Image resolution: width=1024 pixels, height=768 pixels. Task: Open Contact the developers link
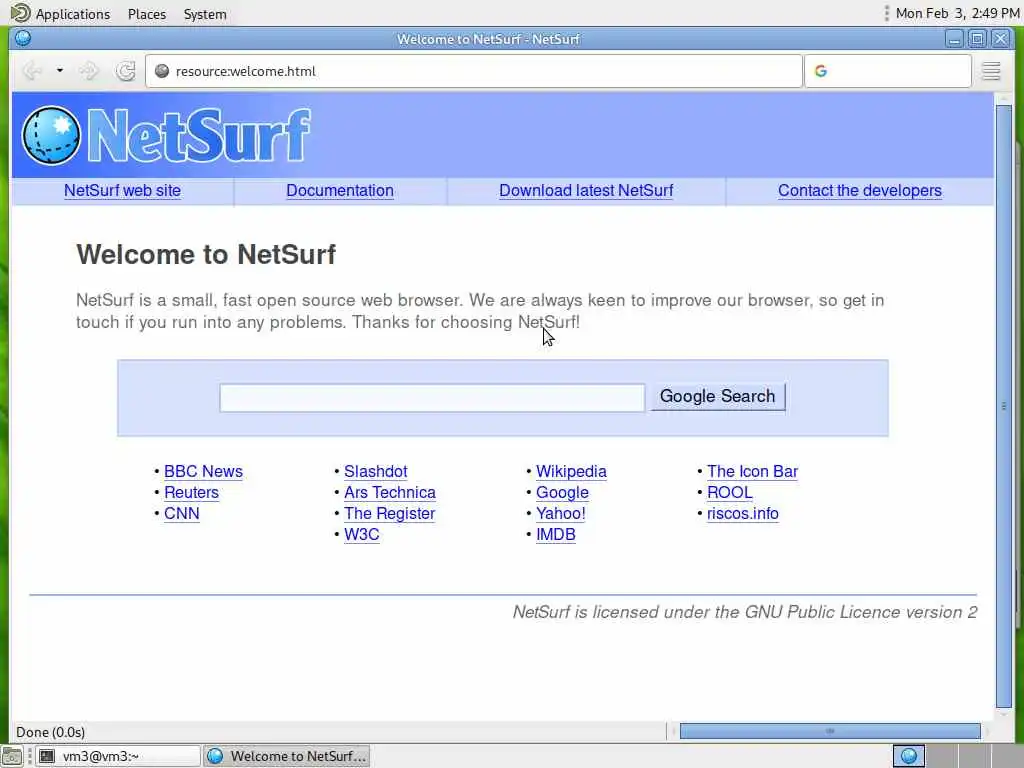coord(859,191)
